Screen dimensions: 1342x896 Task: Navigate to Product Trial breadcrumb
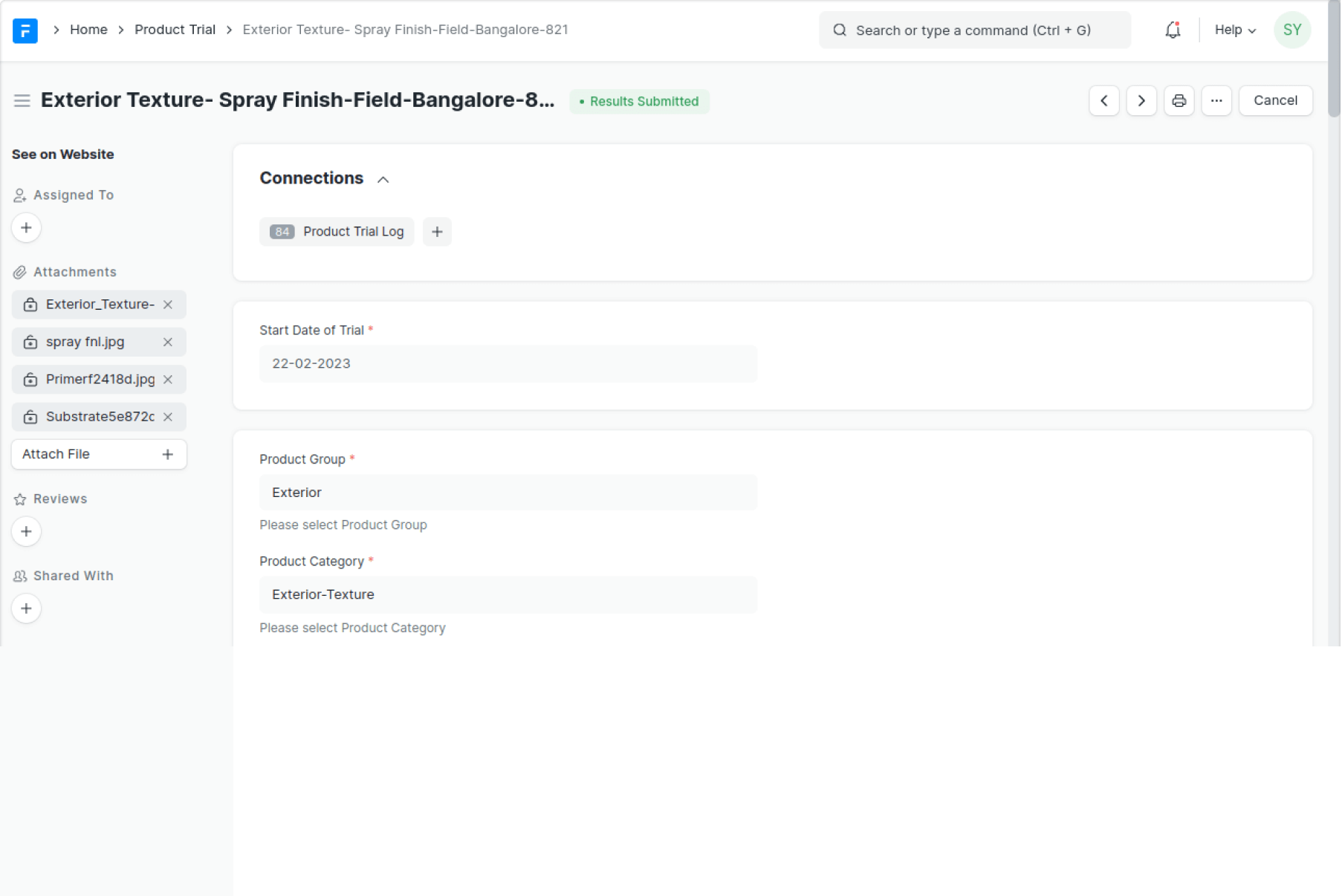point(175,30)
